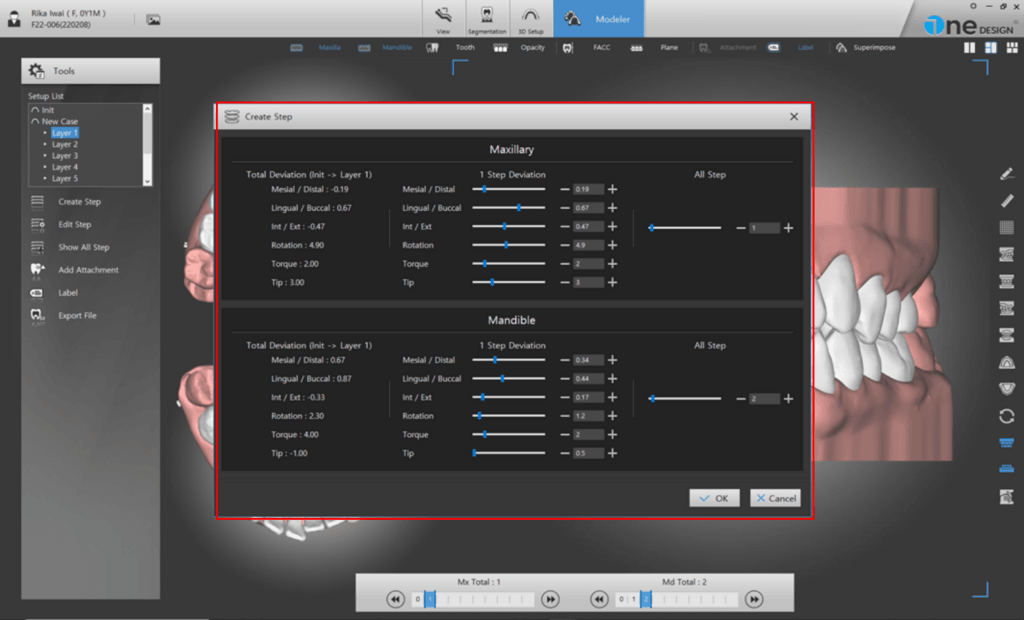Viewport: 1024px width, 620px height.
Task: Select step 2 marker on Md timeline
Action: click(645, 599)
